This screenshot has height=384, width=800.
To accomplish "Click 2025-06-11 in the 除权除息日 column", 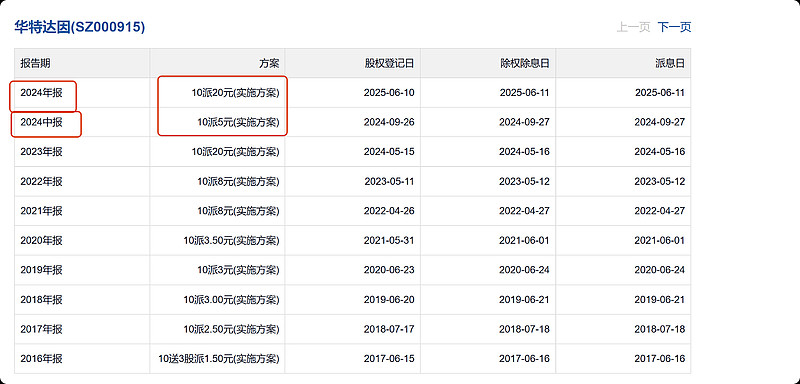I will pyautogui.click(x=524, y=93).
